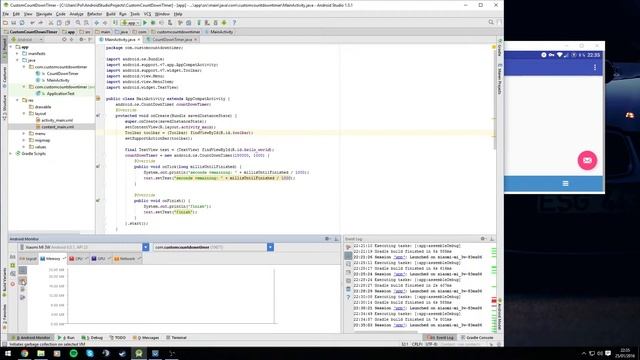
Task: Open the com.customcountdowntimer process dropdown
Action: pos(270,247)
